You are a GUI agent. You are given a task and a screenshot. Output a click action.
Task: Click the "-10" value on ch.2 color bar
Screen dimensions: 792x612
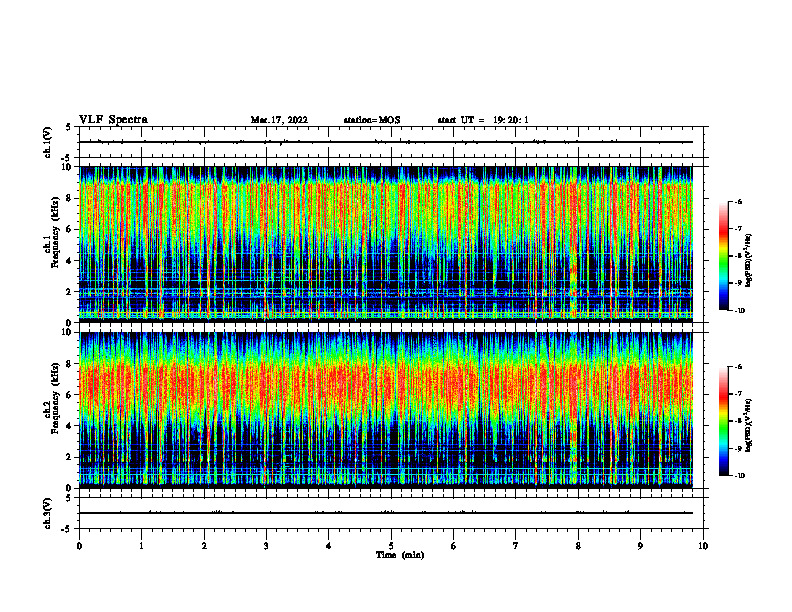point(739,476)
